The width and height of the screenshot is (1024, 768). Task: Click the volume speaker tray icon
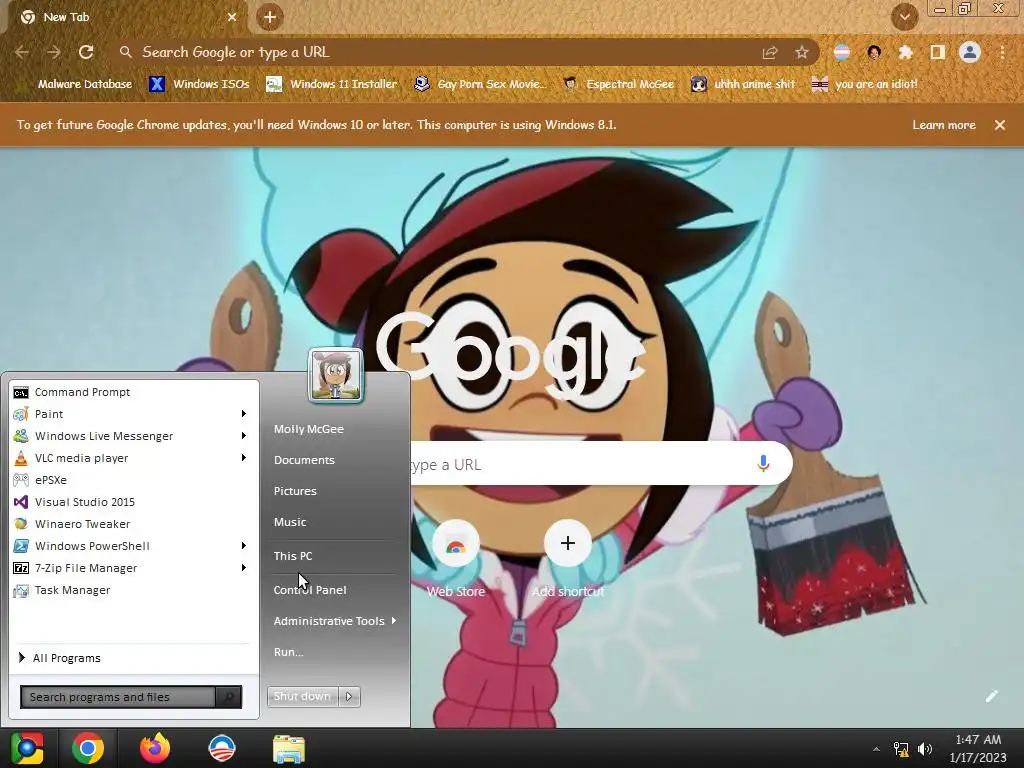(925, 749)
